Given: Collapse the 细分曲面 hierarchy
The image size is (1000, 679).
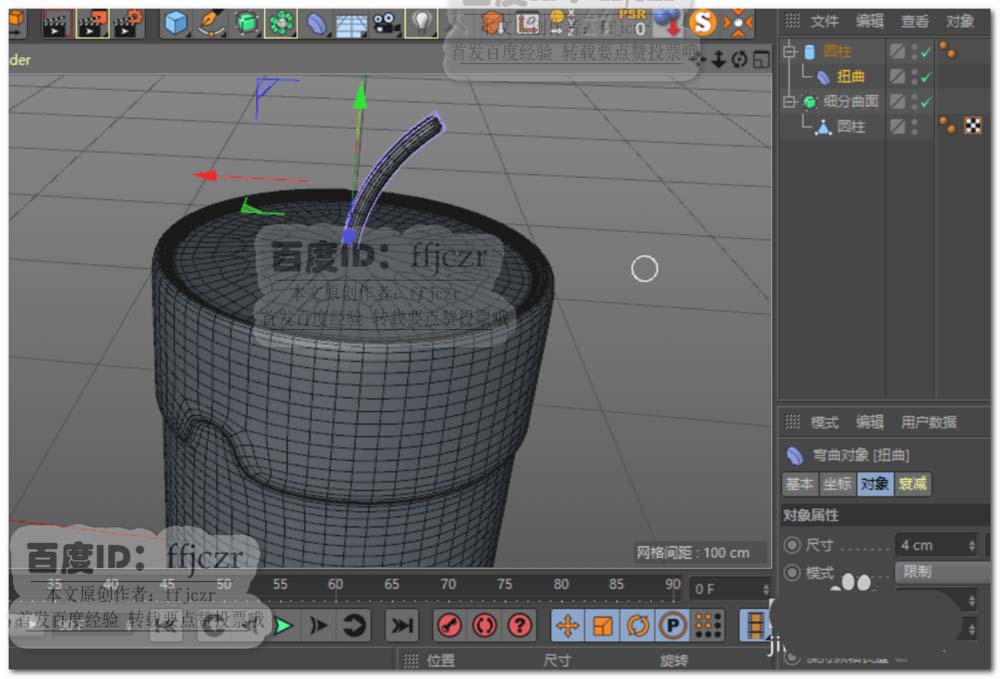Looking at the screenshot, I should click(788, 100).
